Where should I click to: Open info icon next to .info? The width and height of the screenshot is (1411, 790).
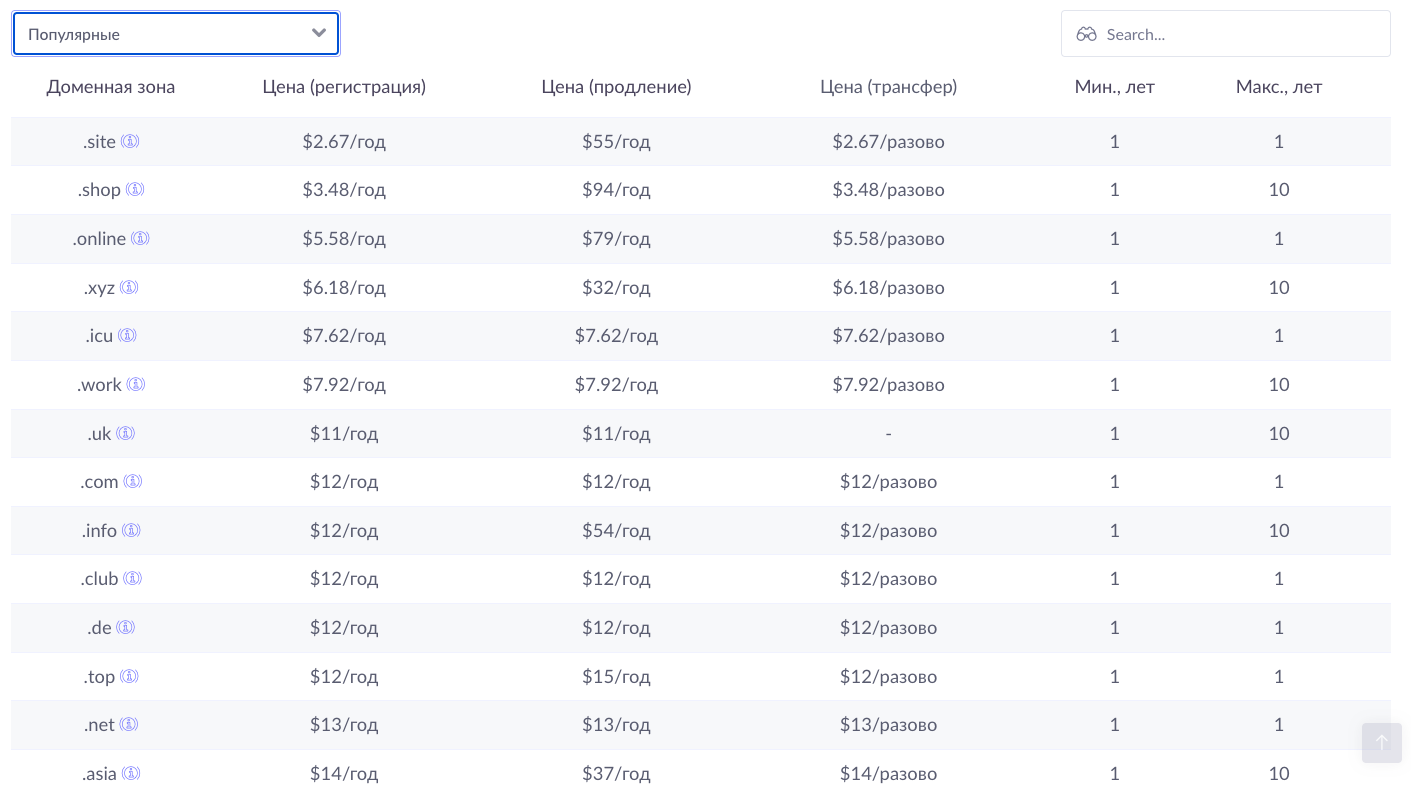pyautogui.click(x=131, y=530)
